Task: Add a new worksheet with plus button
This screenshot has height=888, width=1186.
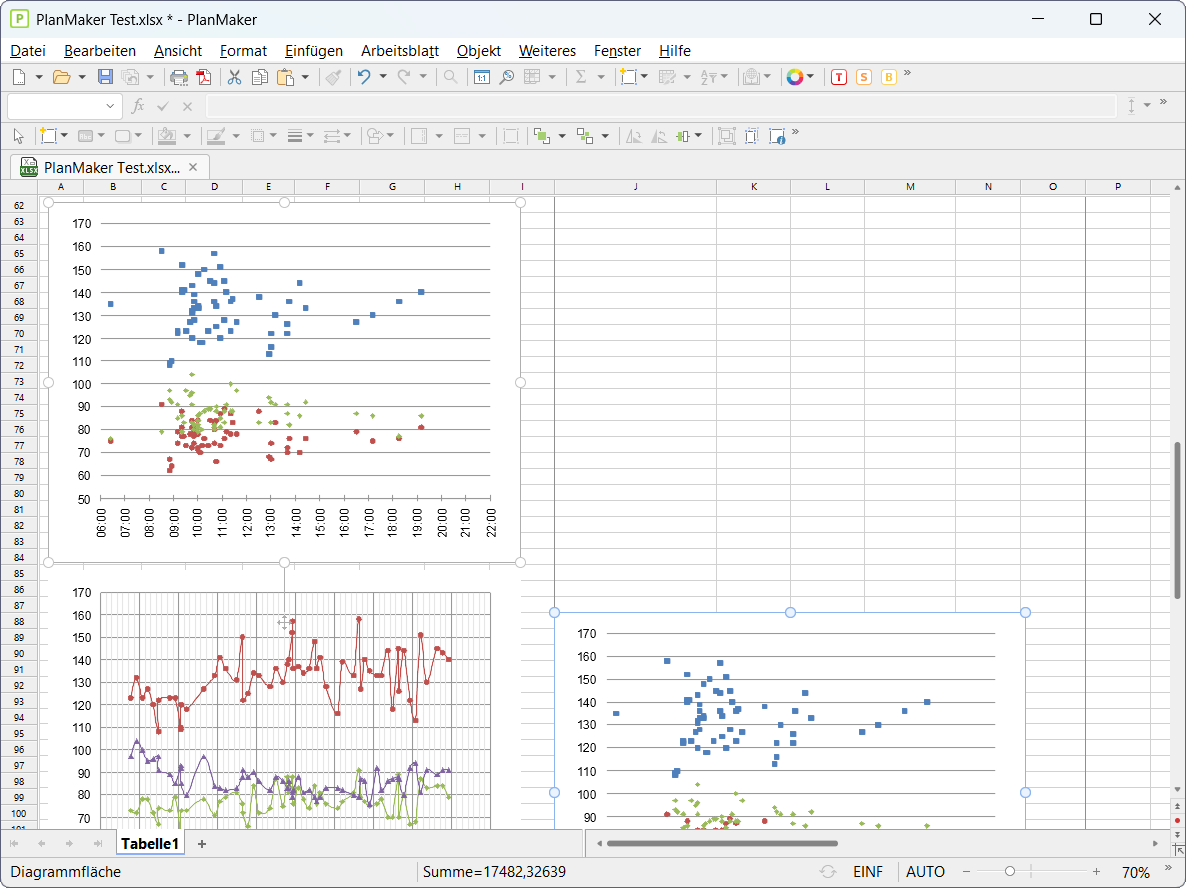Action: coord(202,844)
